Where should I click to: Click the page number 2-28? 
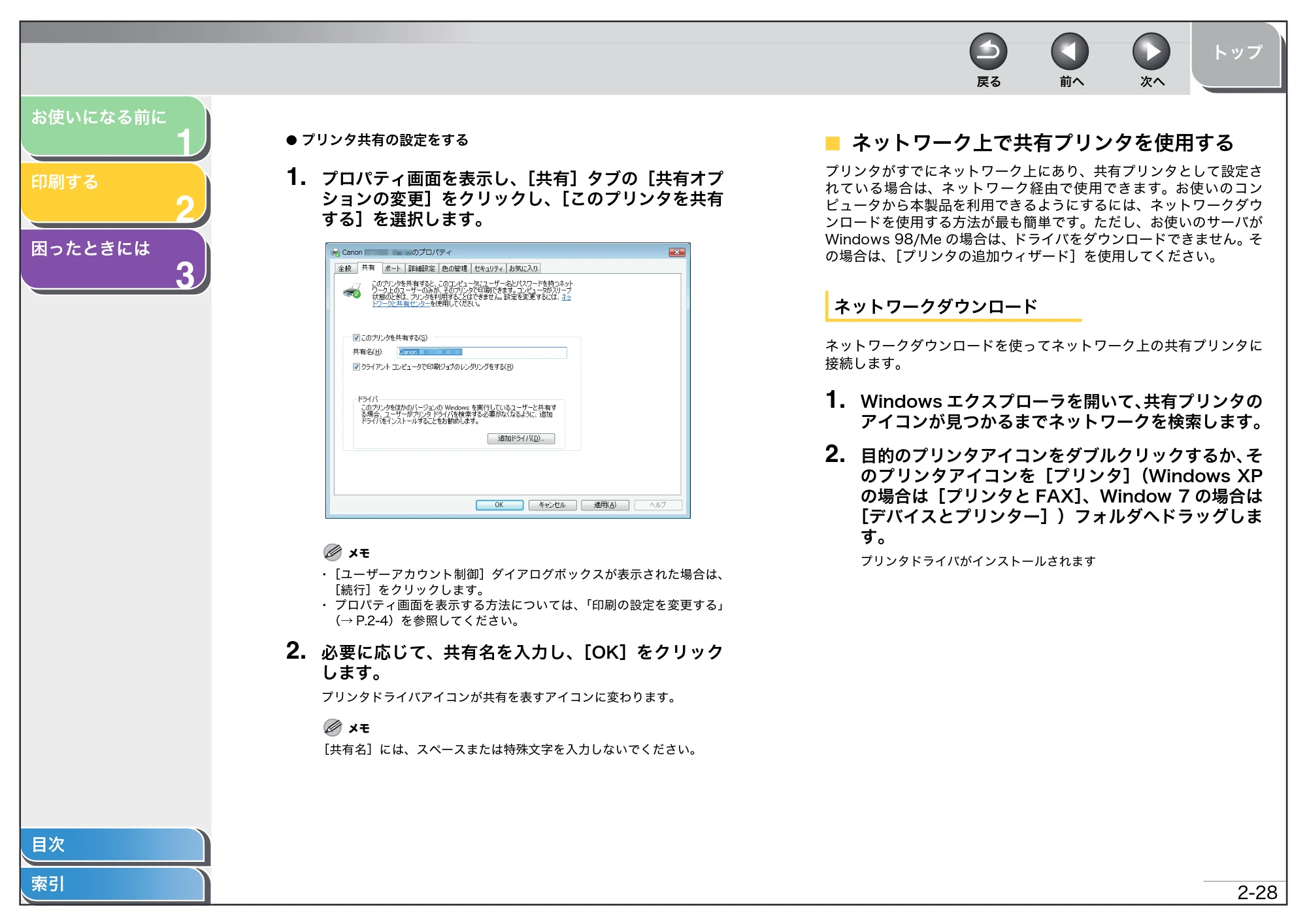[1257, 893]
